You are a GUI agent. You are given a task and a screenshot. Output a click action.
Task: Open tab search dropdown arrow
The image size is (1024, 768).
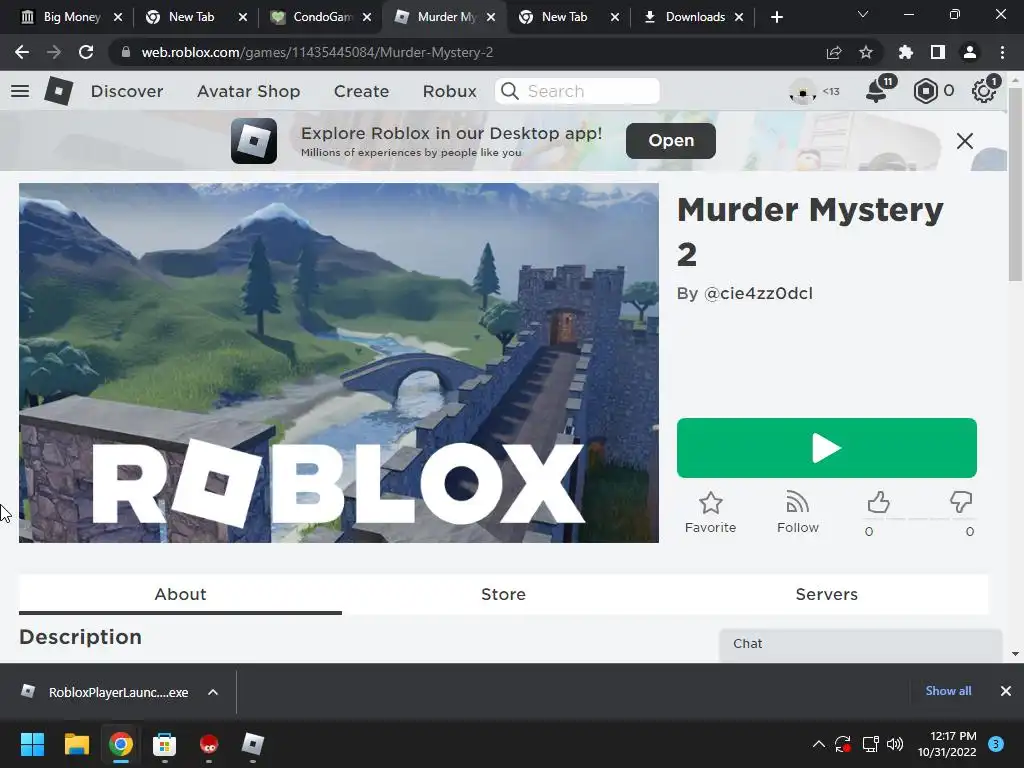pos(863,15)
